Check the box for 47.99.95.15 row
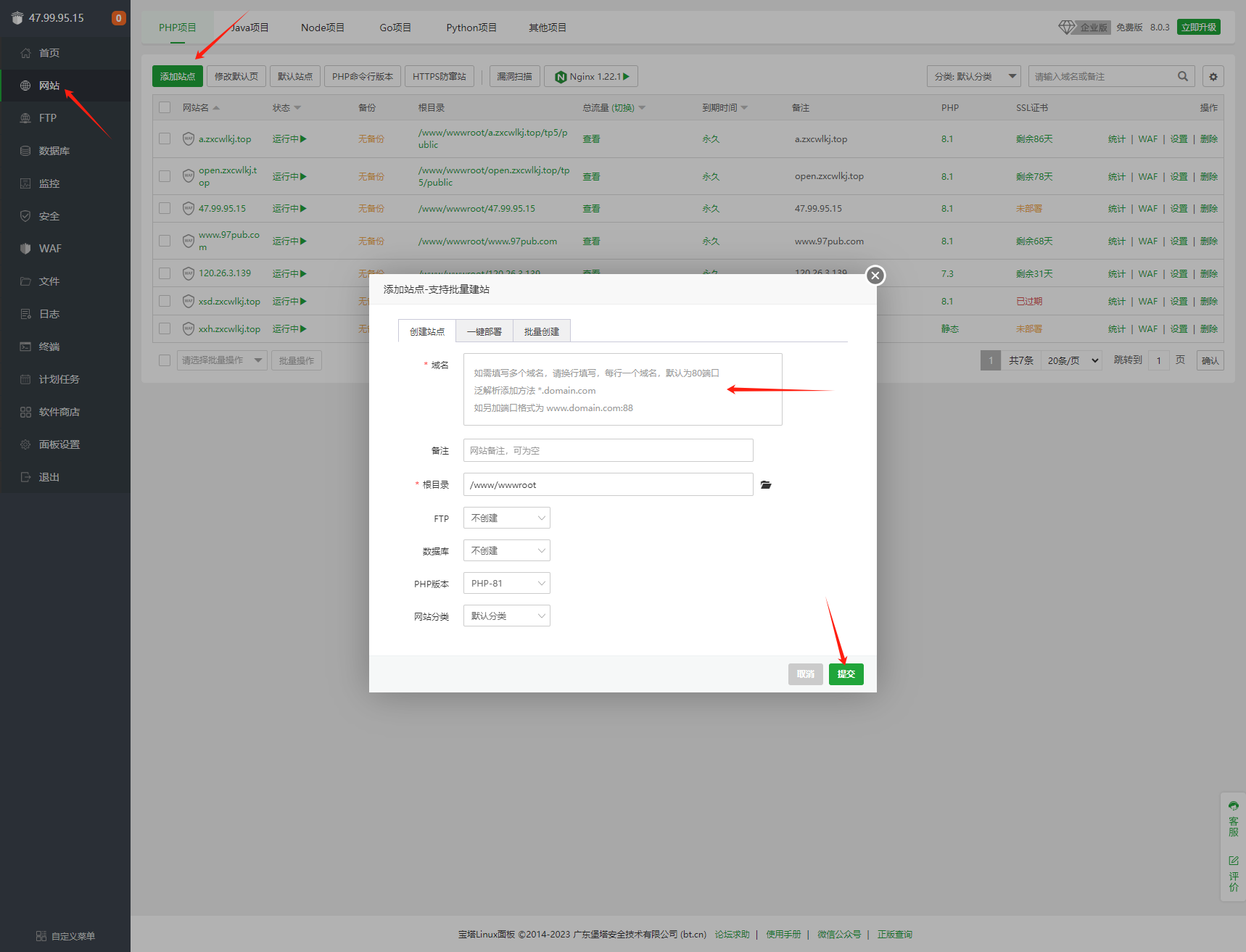This screenshot has width=1246, height=952. (x=165, y=208)
